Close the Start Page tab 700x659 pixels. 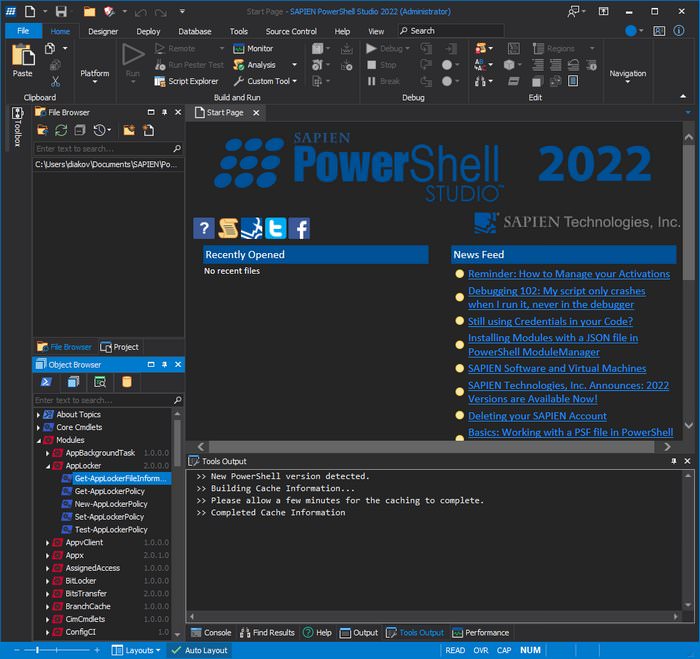pos(256,113)
